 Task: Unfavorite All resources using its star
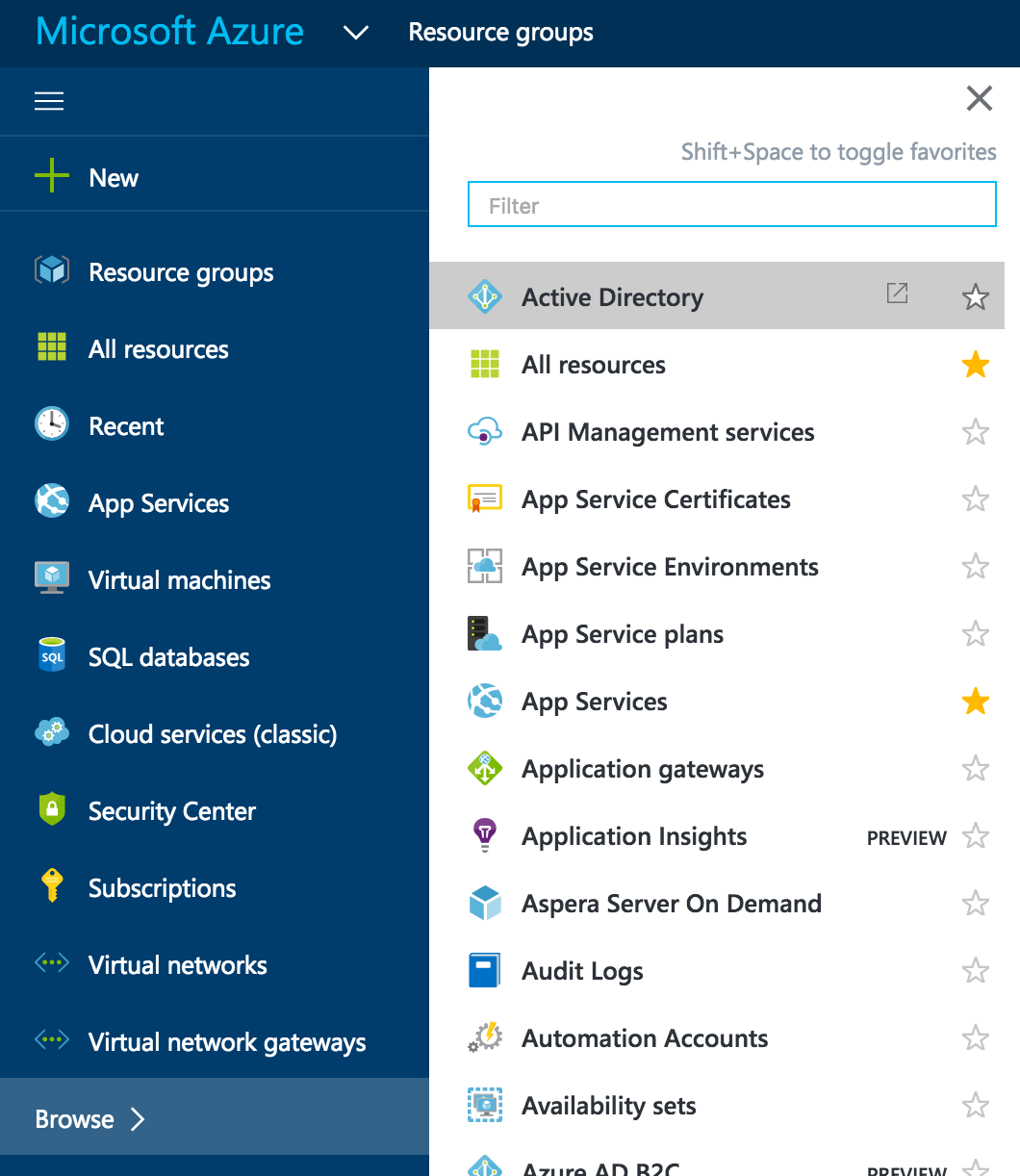point(975,365)
